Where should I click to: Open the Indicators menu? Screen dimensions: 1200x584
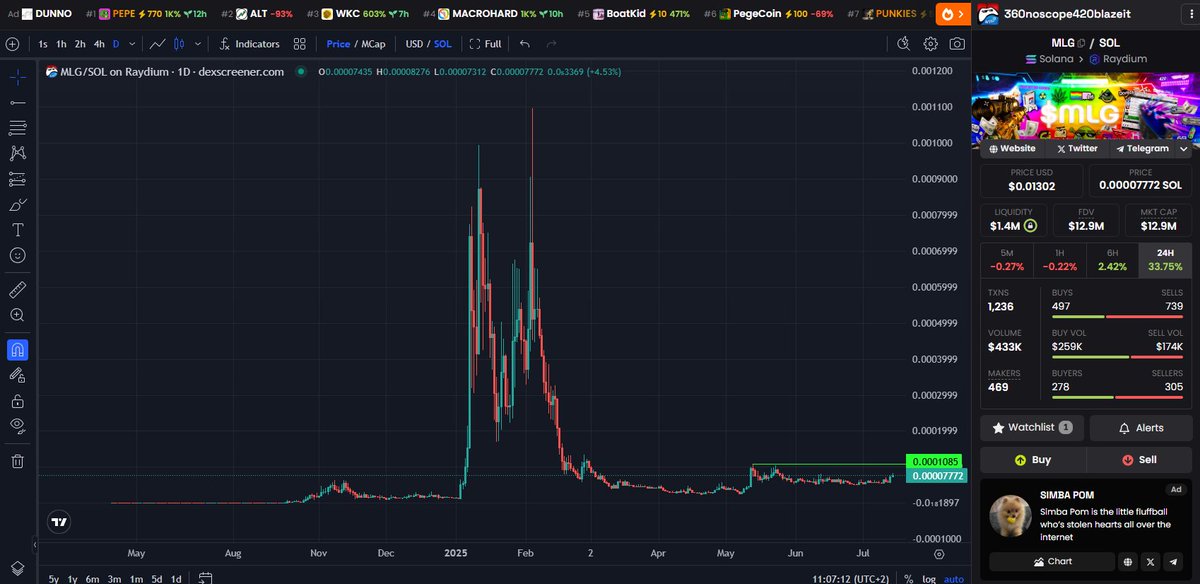249,44
